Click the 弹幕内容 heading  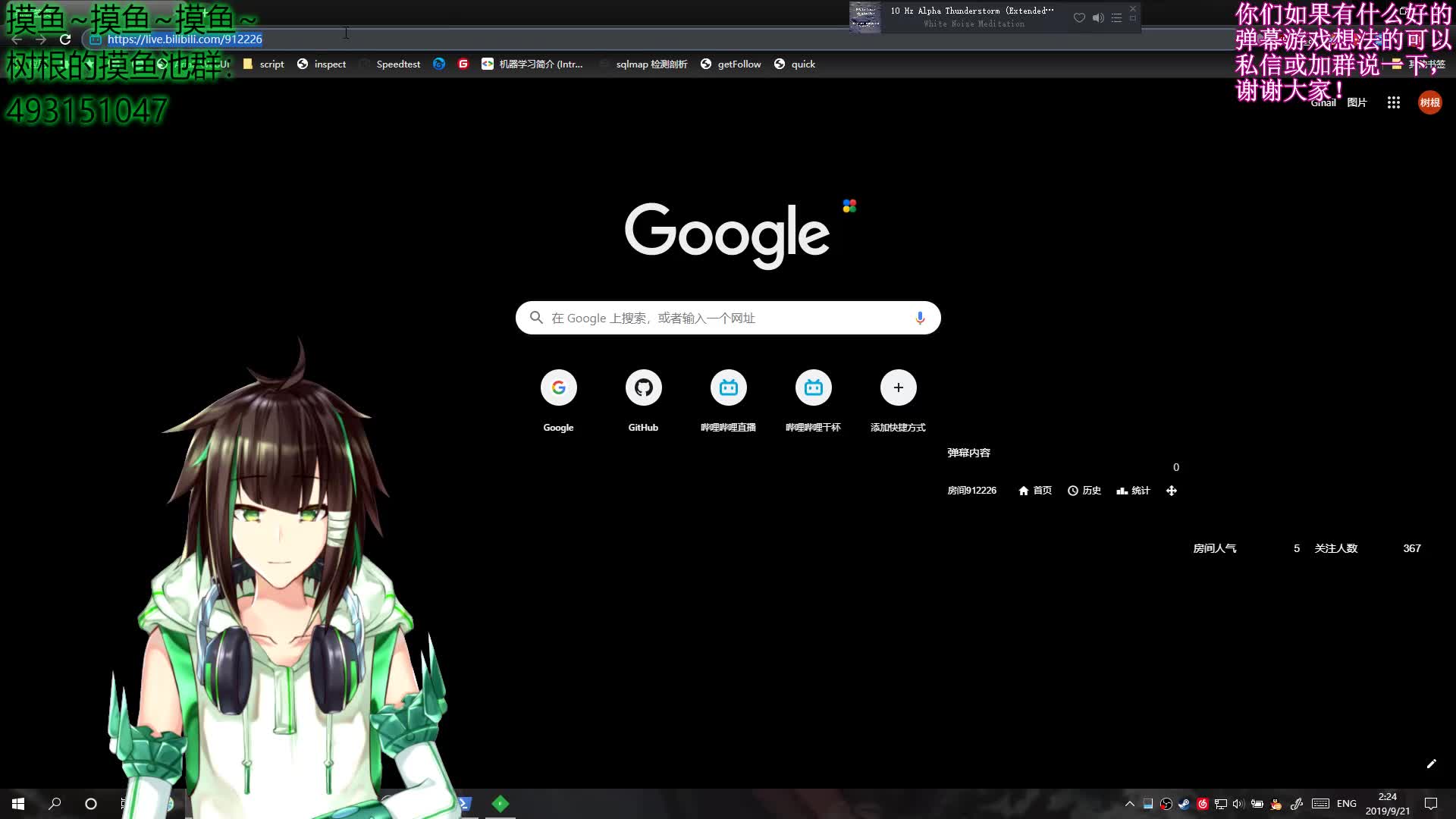969,453
